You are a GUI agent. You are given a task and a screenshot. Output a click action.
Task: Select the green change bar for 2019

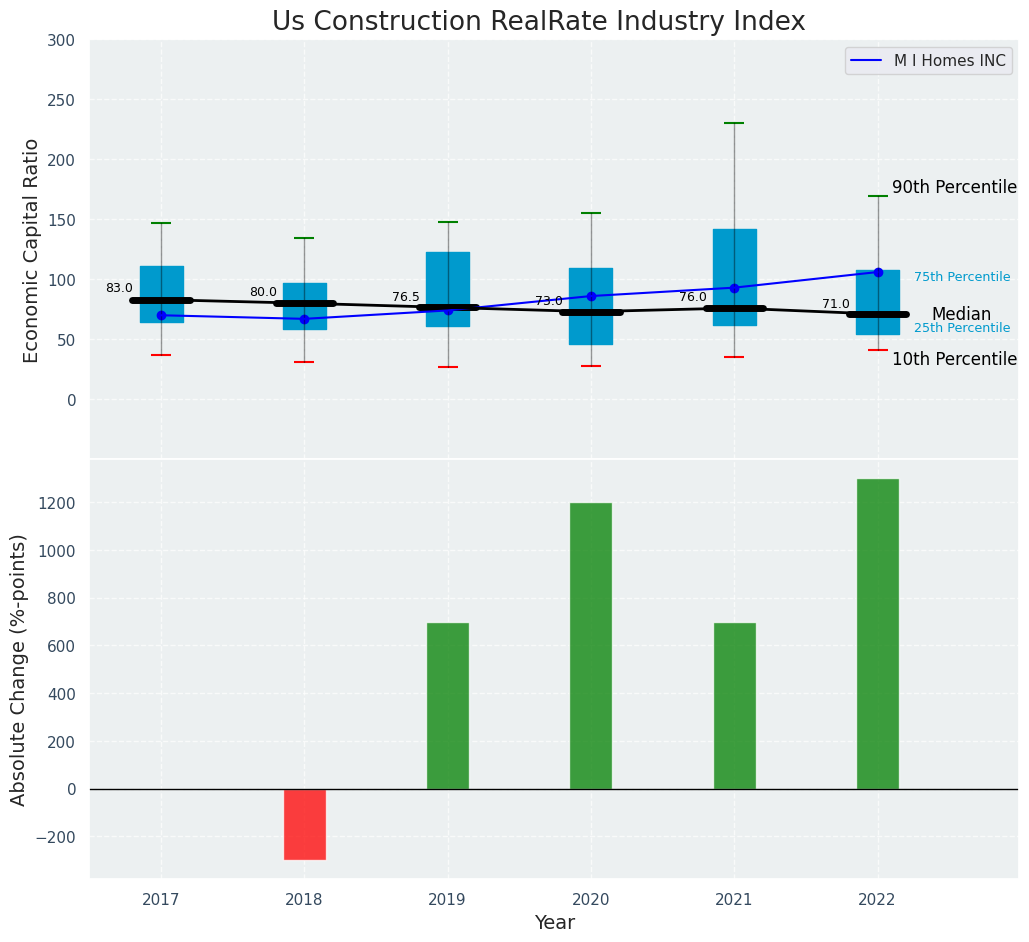448,706
